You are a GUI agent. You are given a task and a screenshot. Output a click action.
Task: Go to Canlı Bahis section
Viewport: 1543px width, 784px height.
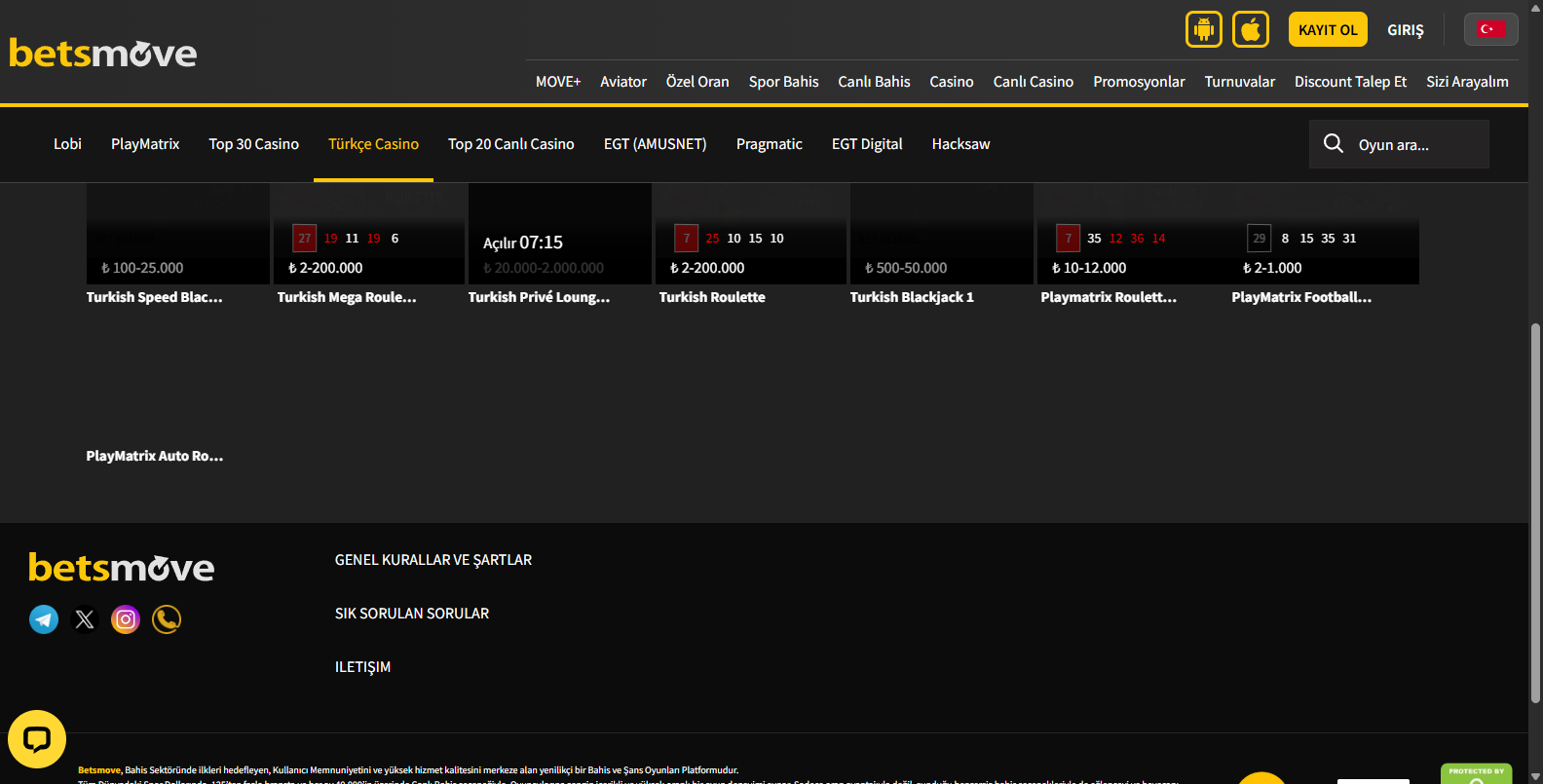click(875, 82)
